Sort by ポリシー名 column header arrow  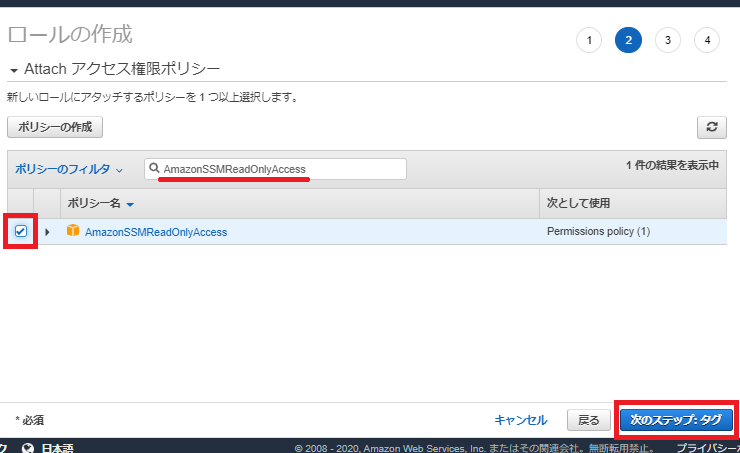[130, 204]
